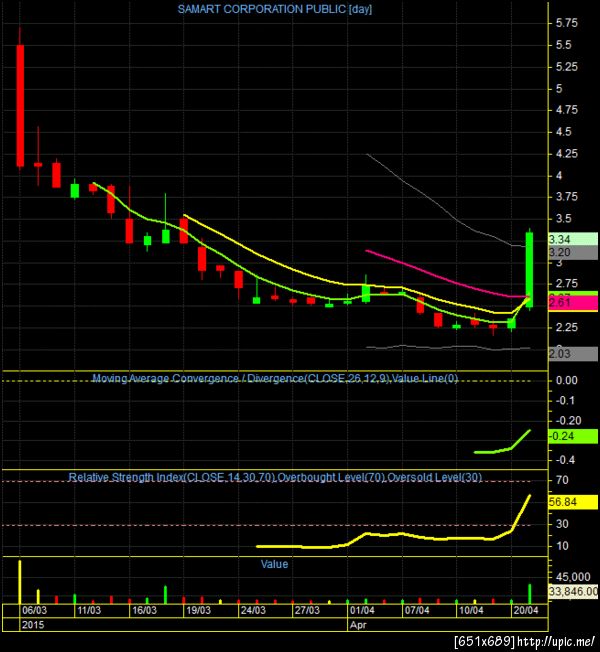The width and height of the screenshot is (600, 652).
Task: Select the 4.75 price axis label
Action: (x=567, y=110)
